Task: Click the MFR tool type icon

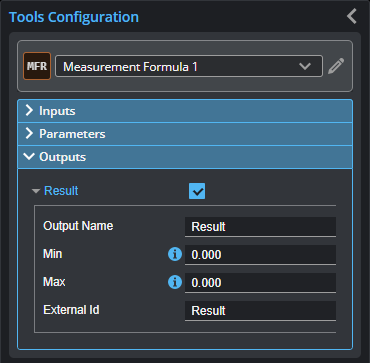Action: [x=37, y=66]
